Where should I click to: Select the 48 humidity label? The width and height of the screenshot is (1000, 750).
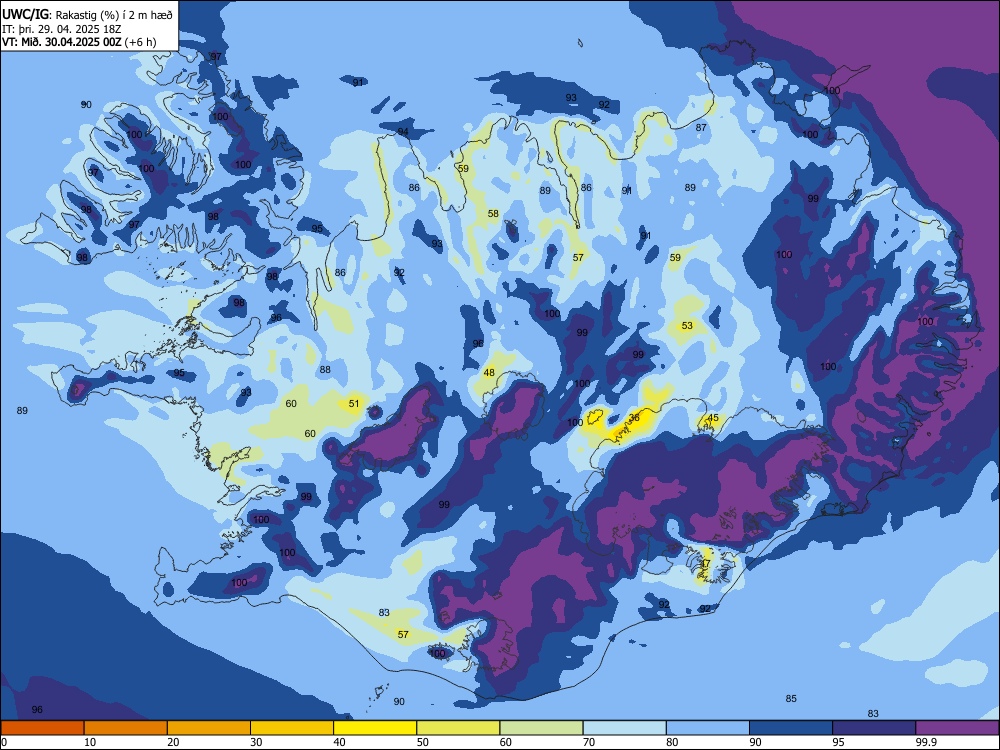[x=489, y=372]
